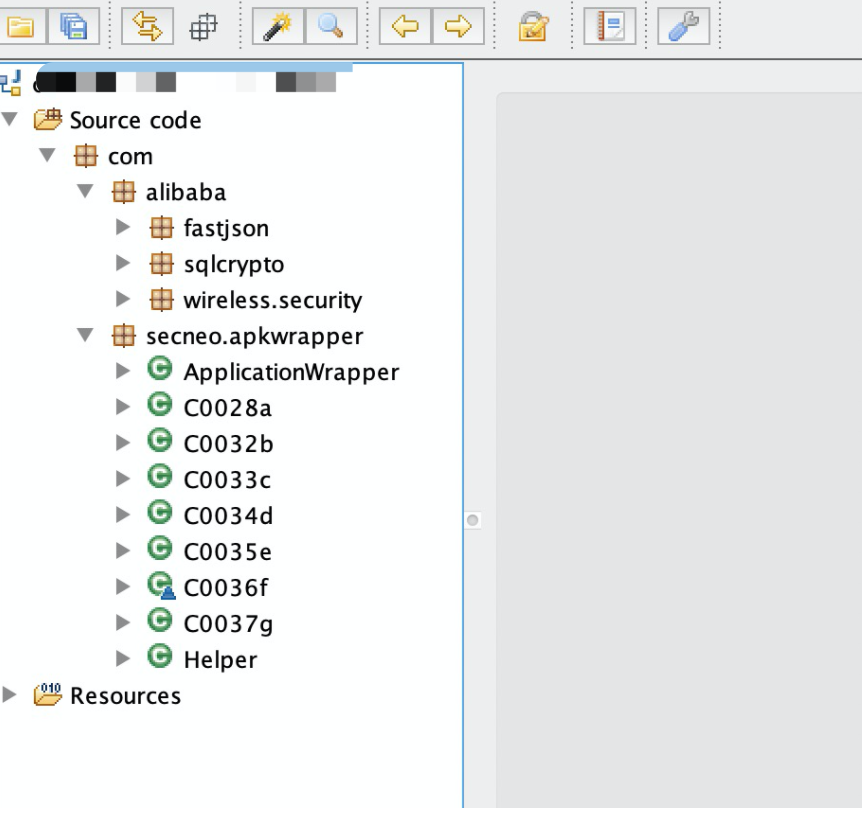This screenshot has height=816, width=868.
Task: Select the com package label
Action: pyautogui.click(x=131, y=157)
